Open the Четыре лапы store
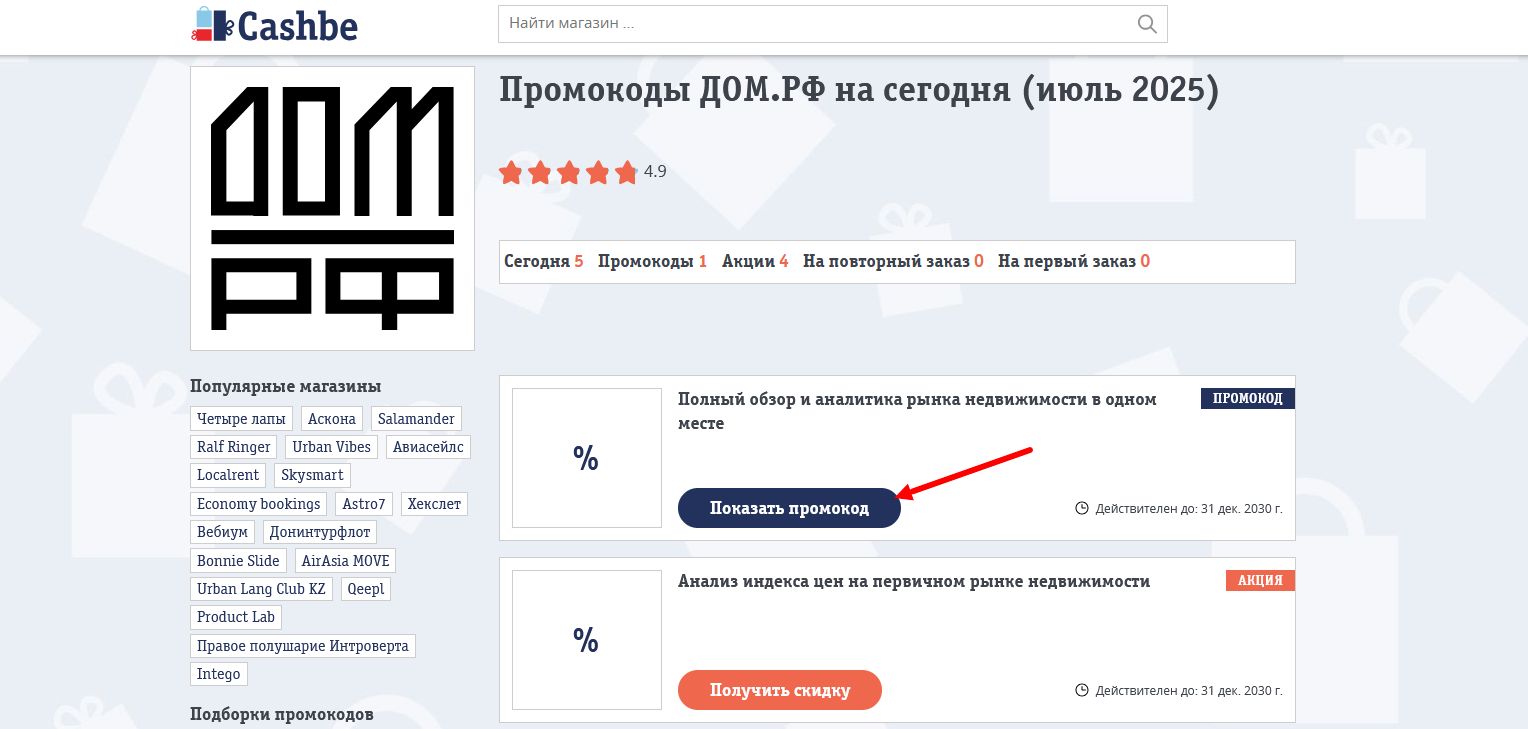 click(x=241, y=419)
